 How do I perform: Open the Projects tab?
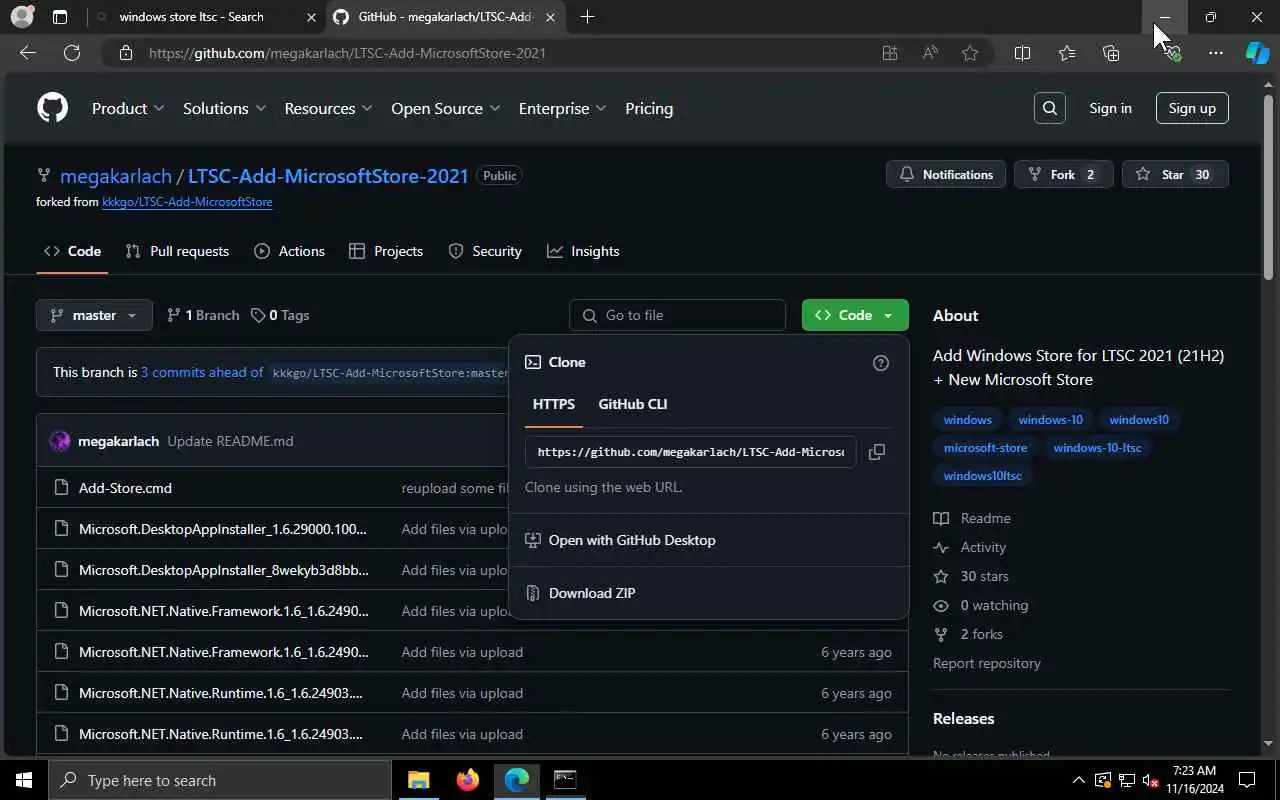click(x=386, y=251)
